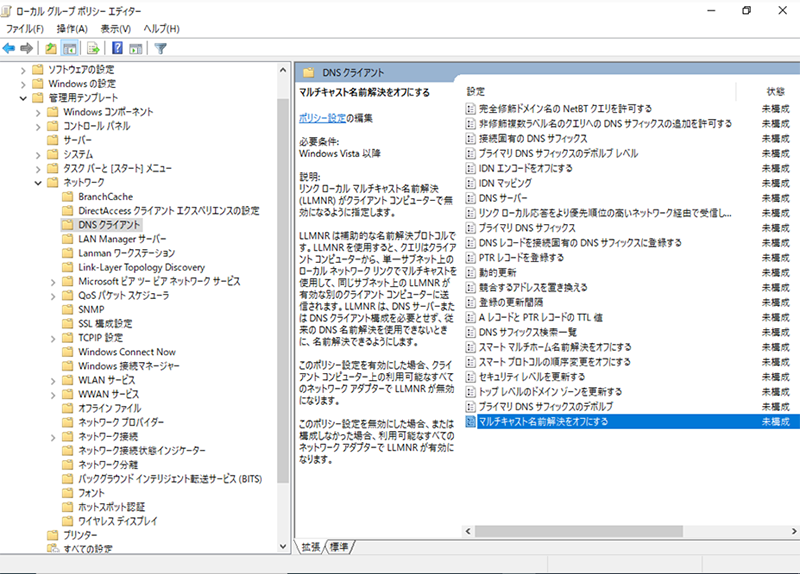The width and height of the screenshot is (800, 574).
Task: Click the すべての設定 tree icon
Action: 53,549
